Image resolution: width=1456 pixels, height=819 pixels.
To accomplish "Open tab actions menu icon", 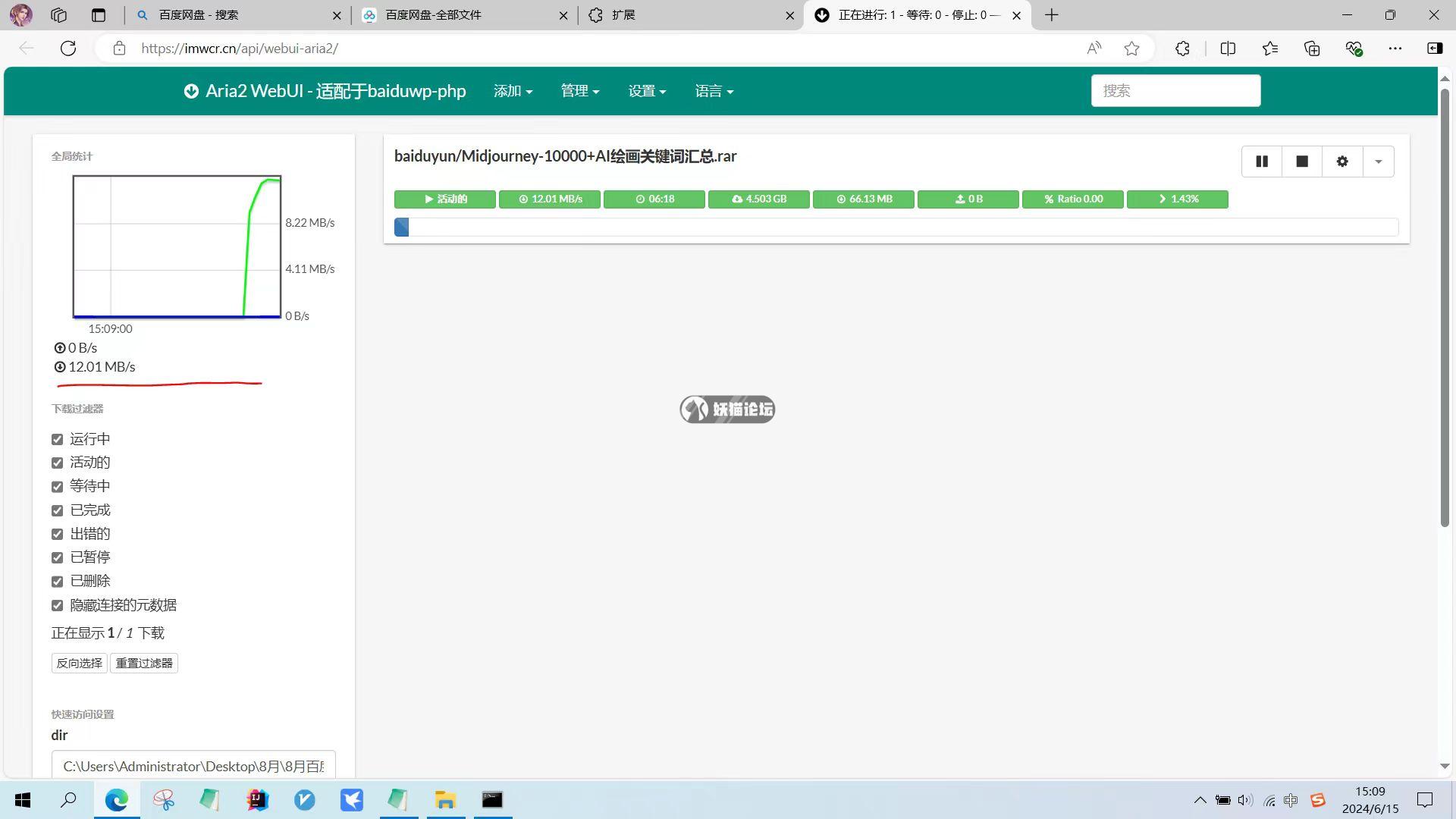I will click(99, 15).
